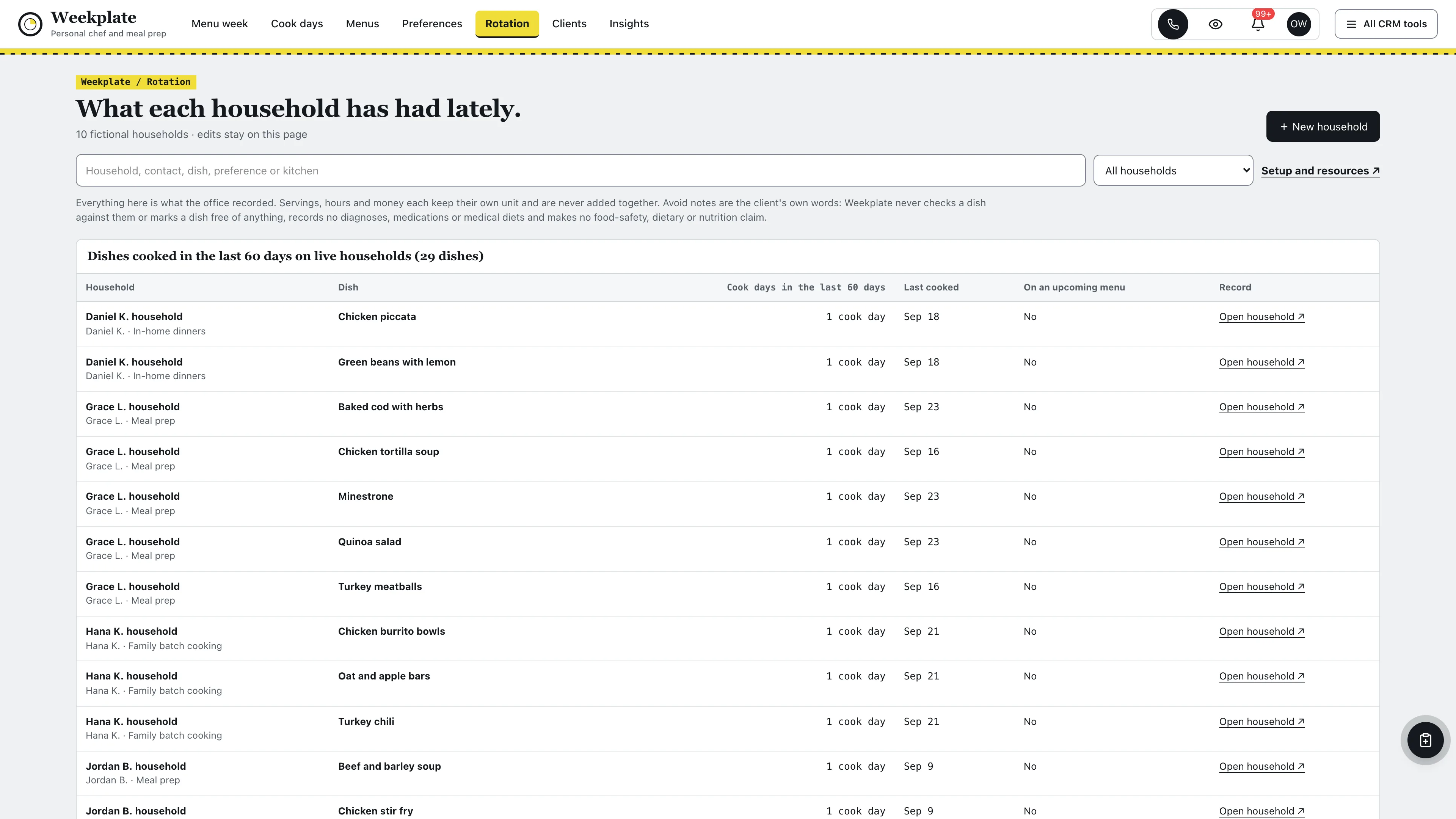Open the Insights tab

tap(629, 24)
